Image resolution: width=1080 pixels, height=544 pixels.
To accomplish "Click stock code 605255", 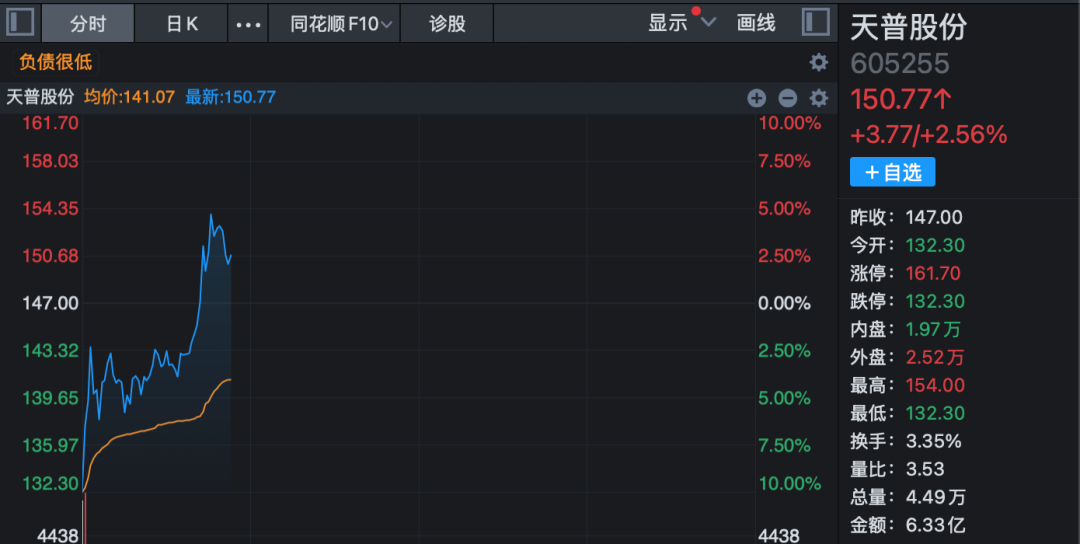I will (x=900, y=64).
